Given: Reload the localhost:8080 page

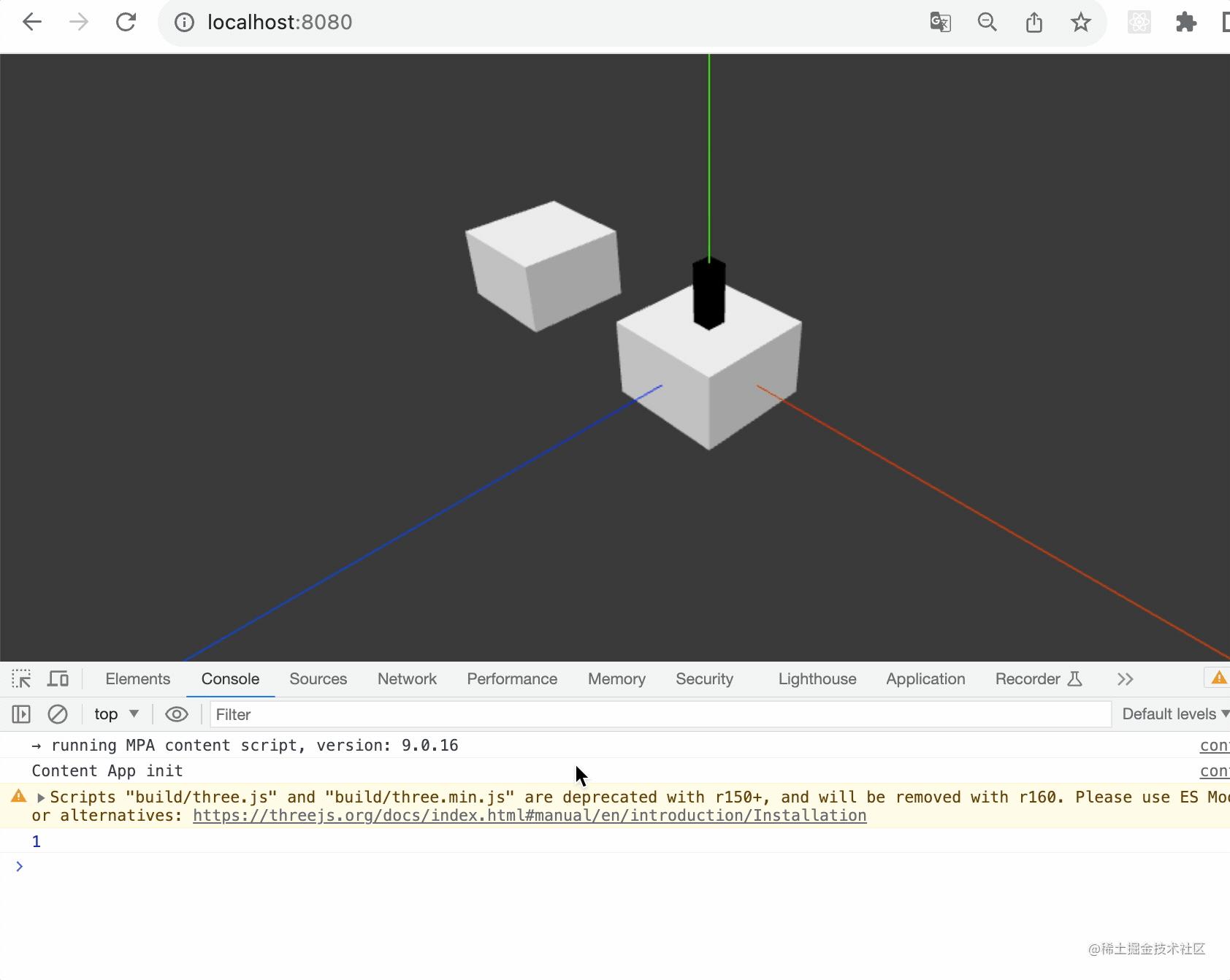Looking at the screenshot, I should [x=126, y=22].
